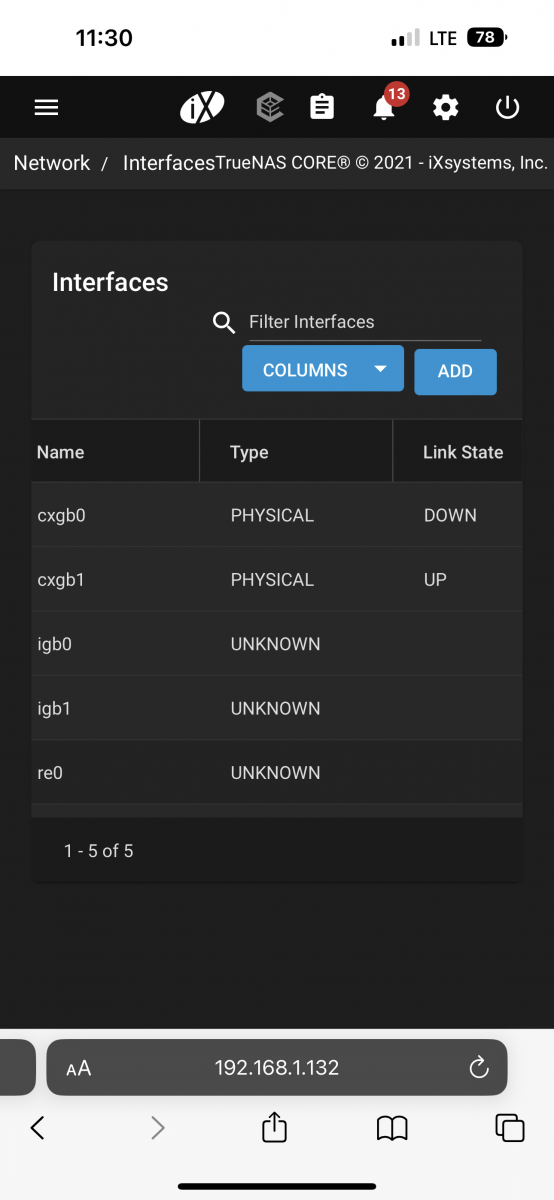
Task: Click the iXsystems logo icon
Action: pyautogui.click(x=202, y=107)
